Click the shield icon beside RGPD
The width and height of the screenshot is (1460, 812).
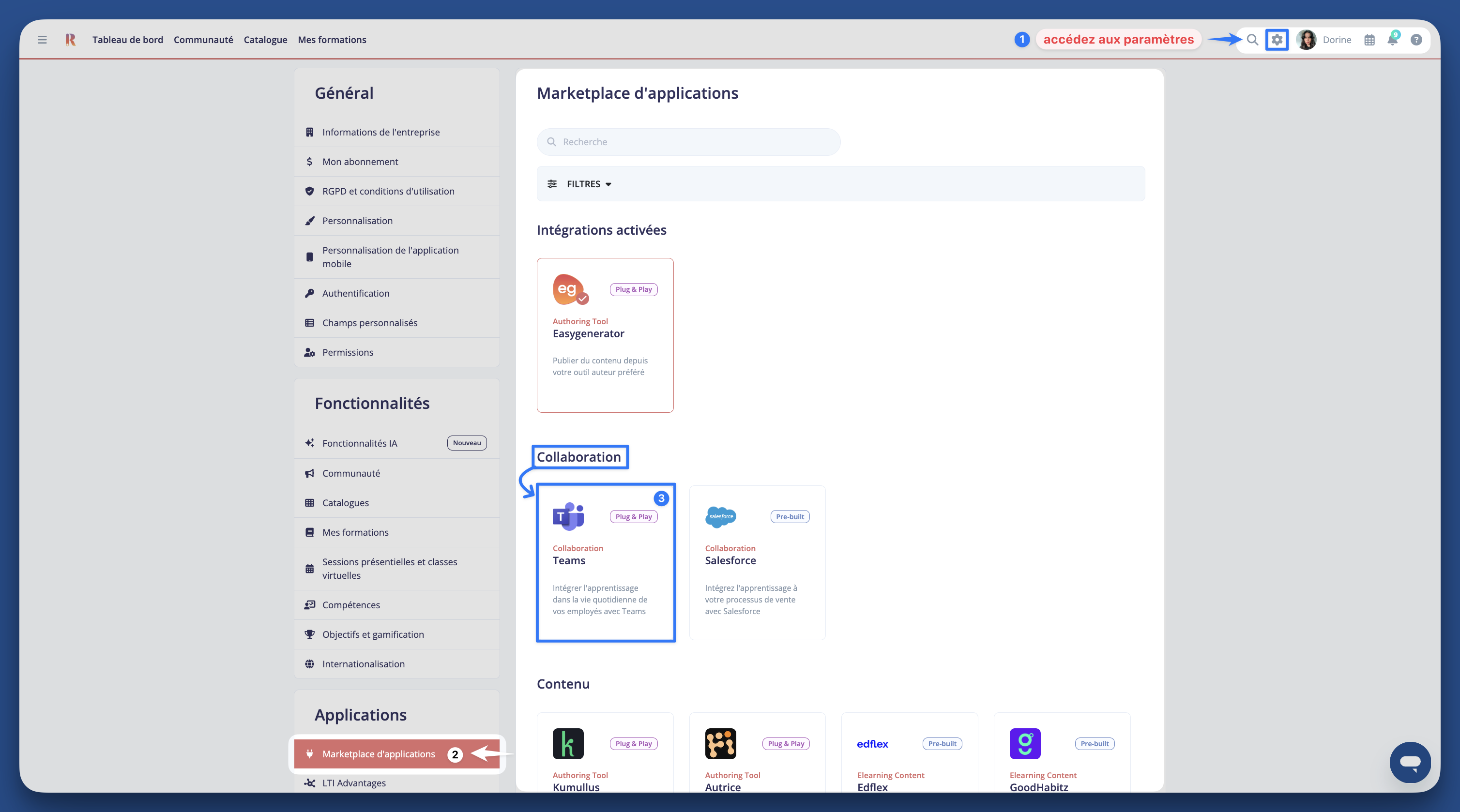tap(309, 191)
